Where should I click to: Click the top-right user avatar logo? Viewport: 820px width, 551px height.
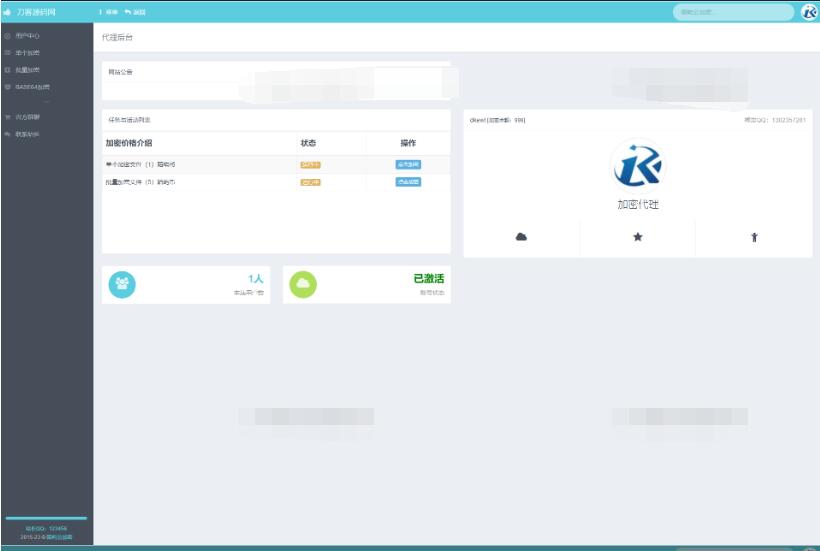(809, 12)
